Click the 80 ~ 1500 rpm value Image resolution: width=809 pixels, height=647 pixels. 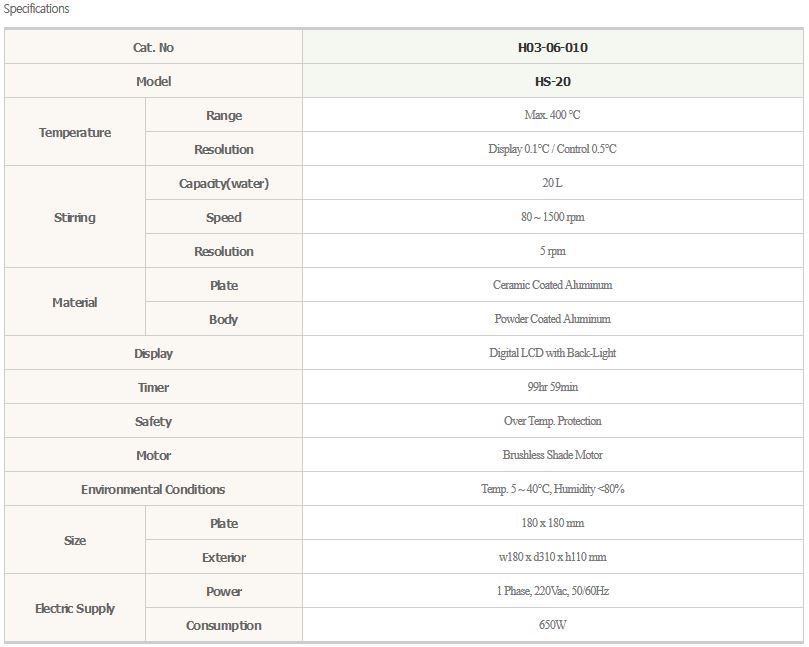(553, 217)
